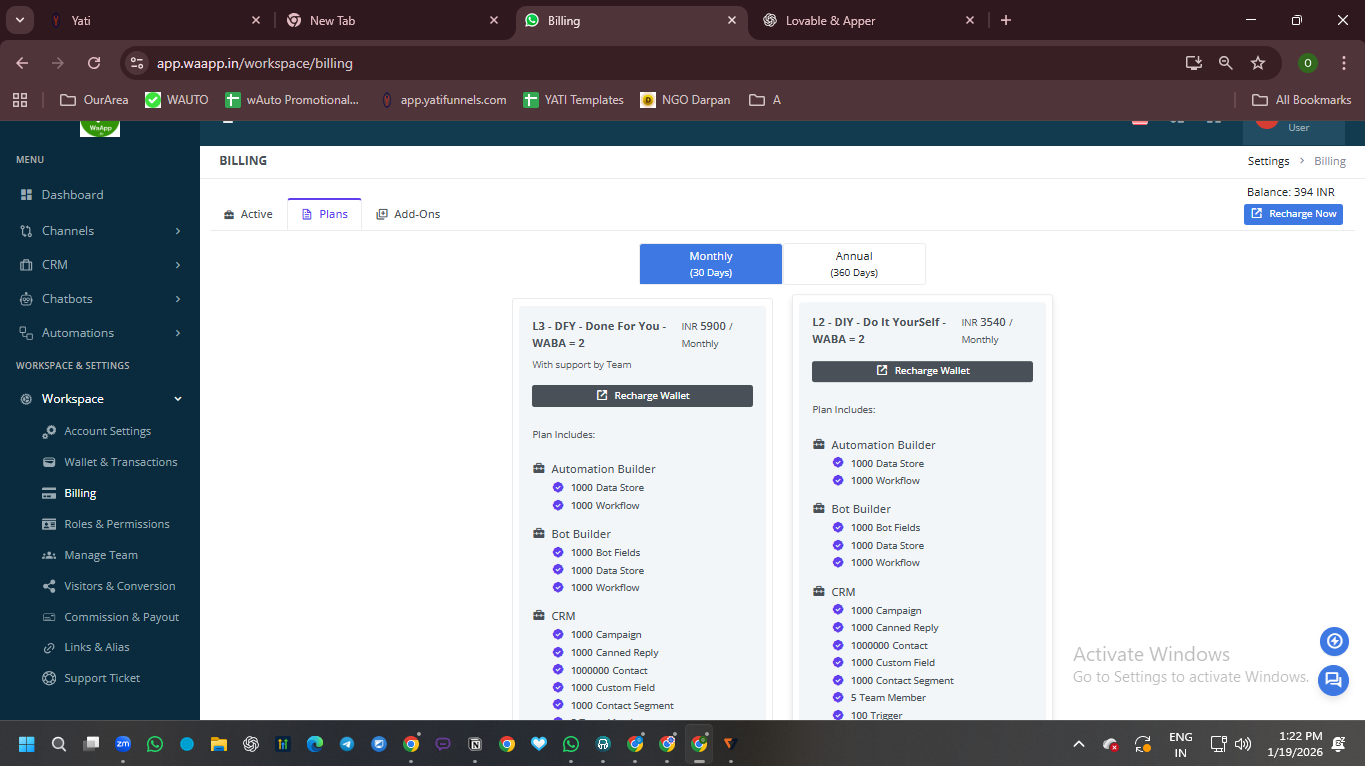Open Links & Alias page

[96, 647]
